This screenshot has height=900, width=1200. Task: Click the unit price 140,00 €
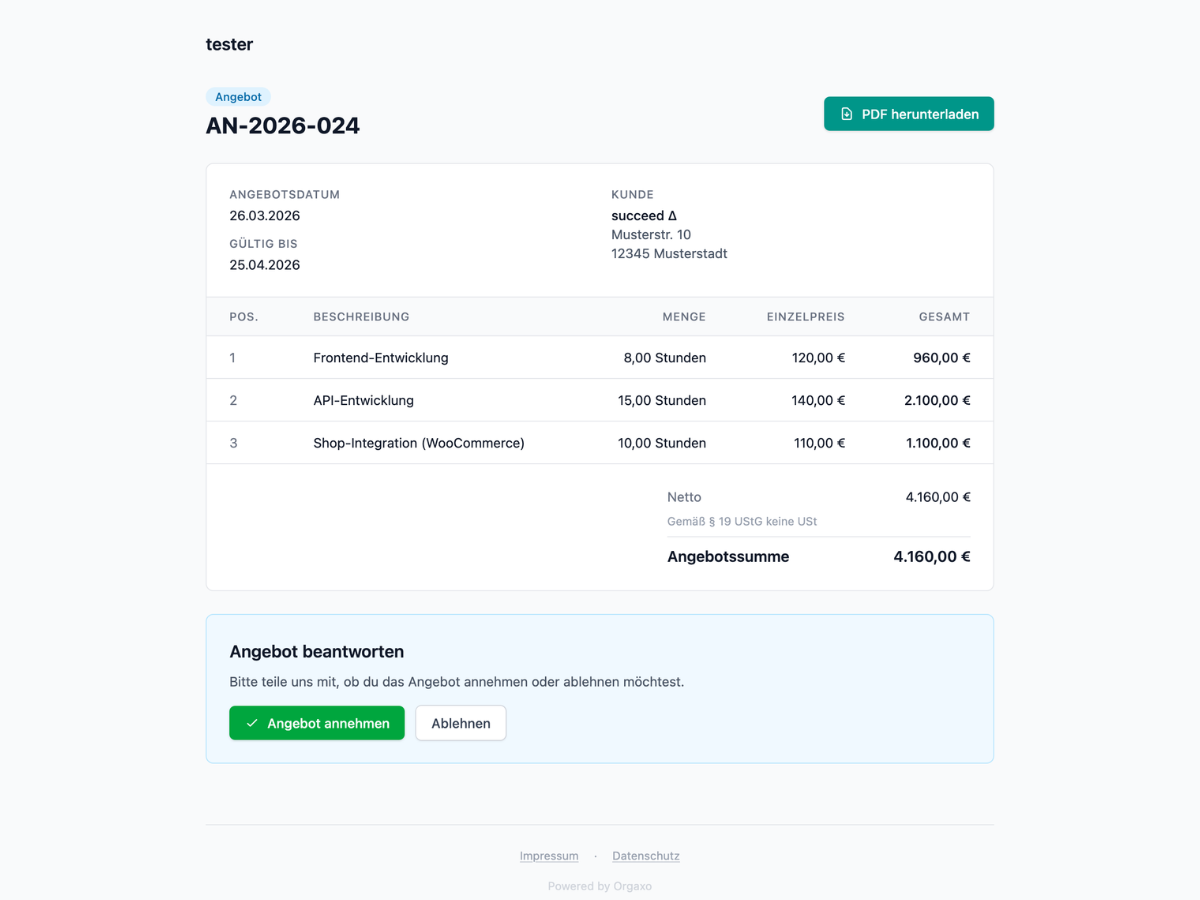(819, 401)
